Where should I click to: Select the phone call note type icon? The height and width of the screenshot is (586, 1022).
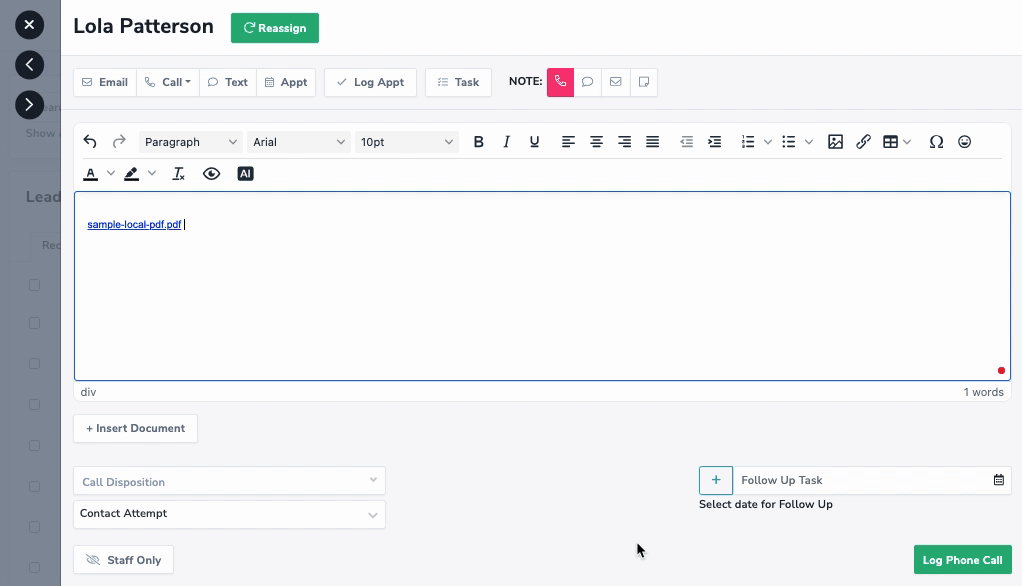coord(560,82)
